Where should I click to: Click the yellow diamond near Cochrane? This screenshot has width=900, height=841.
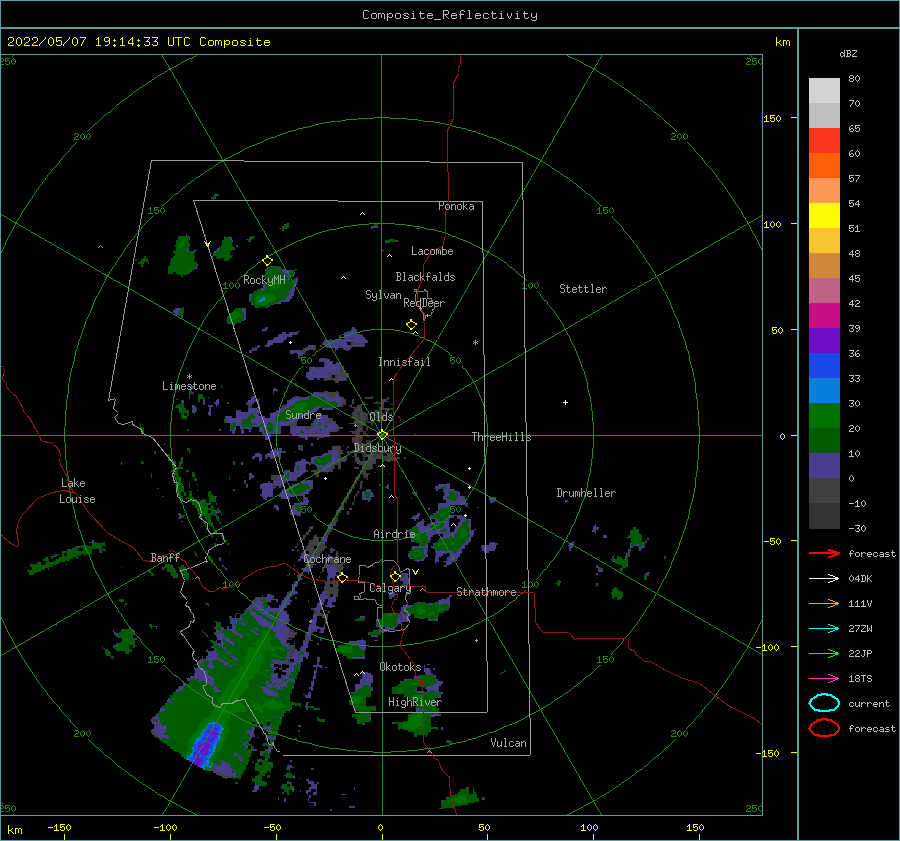pos(342,578)
